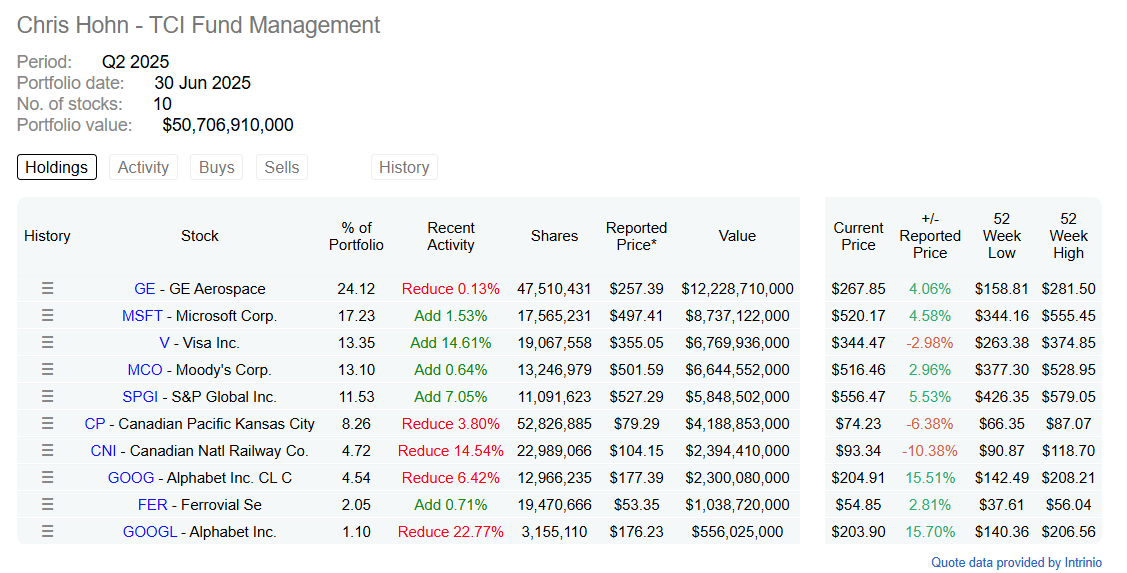Open the GOOGL ticker link

coord(150,532)
